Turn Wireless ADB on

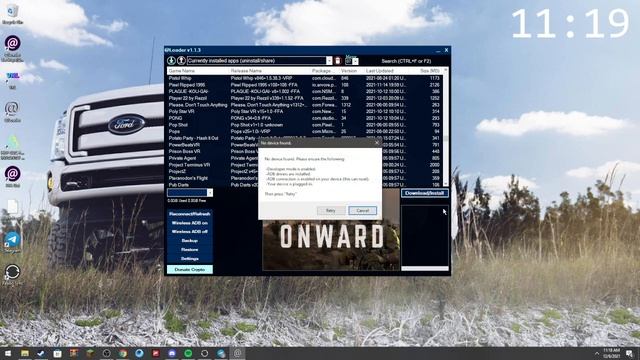pyautogui.click(x=190, y=223)
